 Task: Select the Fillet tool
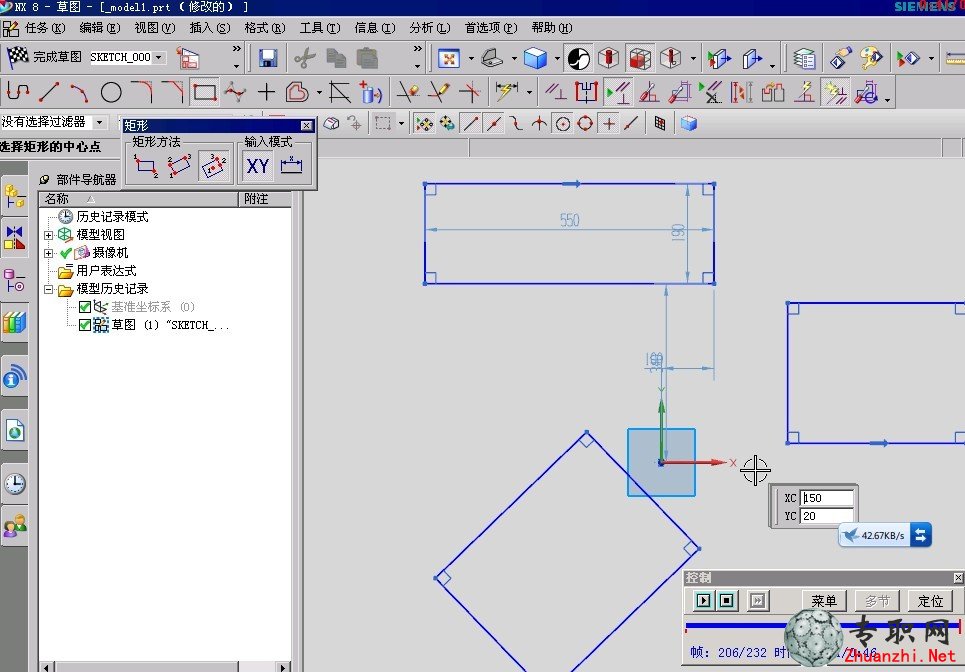(x=142, y=92)
